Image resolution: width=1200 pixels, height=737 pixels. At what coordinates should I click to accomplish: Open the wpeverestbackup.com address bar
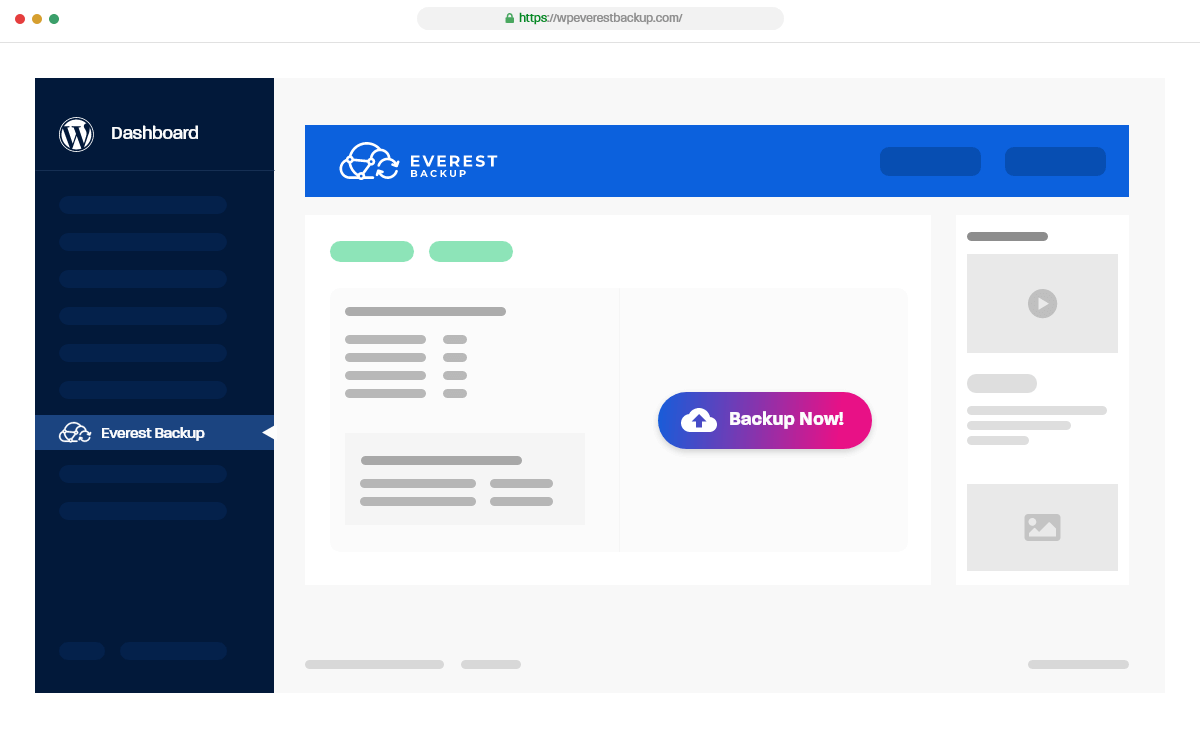pyautogui.click(x=600, y=17)
